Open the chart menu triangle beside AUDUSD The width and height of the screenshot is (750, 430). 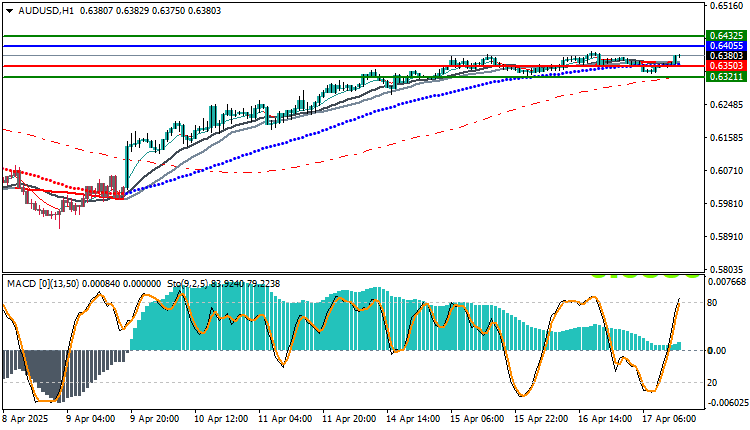click(10, 11)
